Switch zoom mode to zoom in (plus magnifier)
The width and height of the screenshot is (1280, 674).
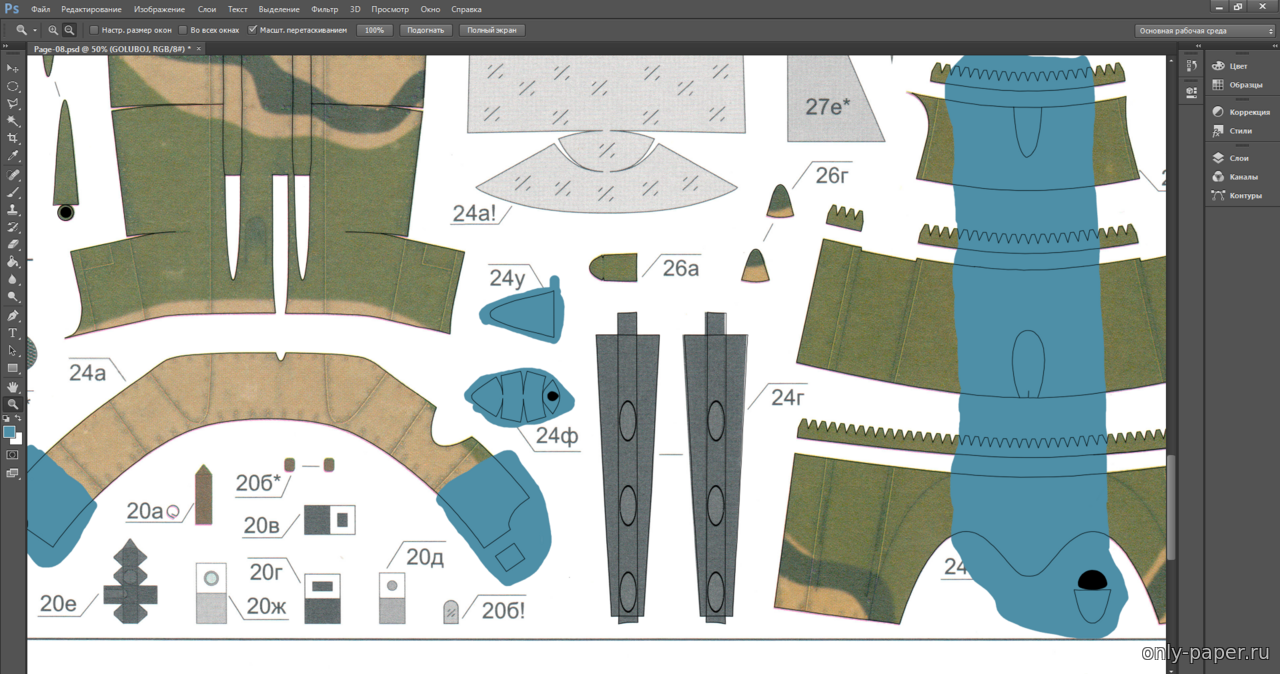[53, 30]
